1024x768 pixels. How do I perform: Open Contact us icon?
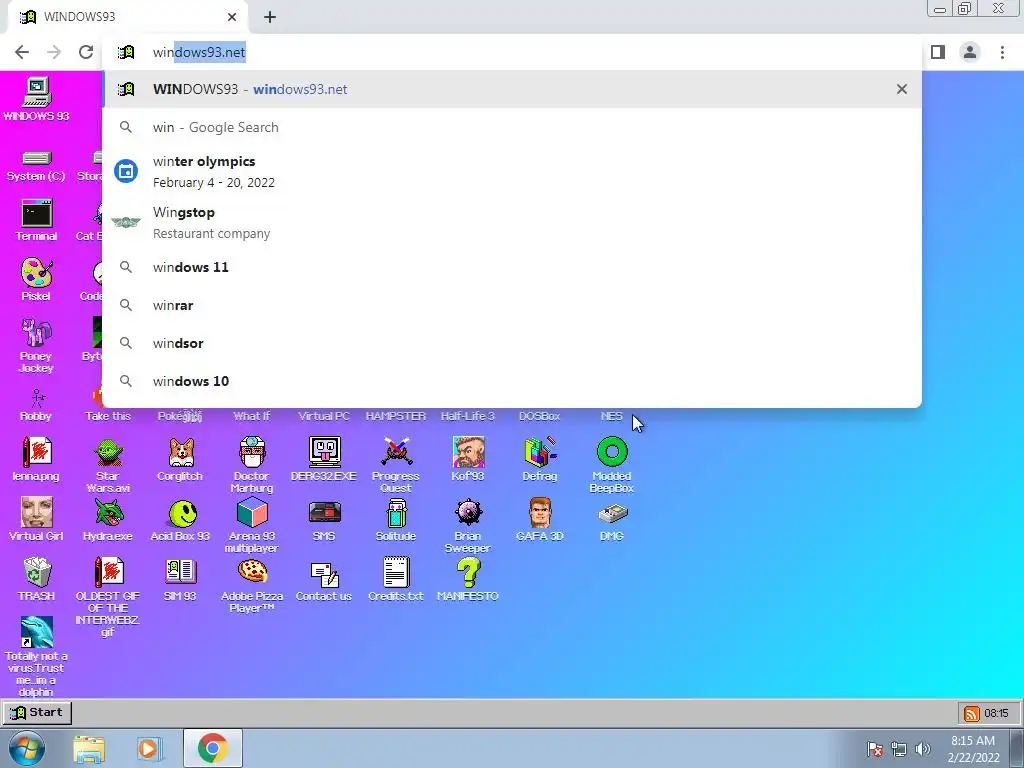click(324, 579)
